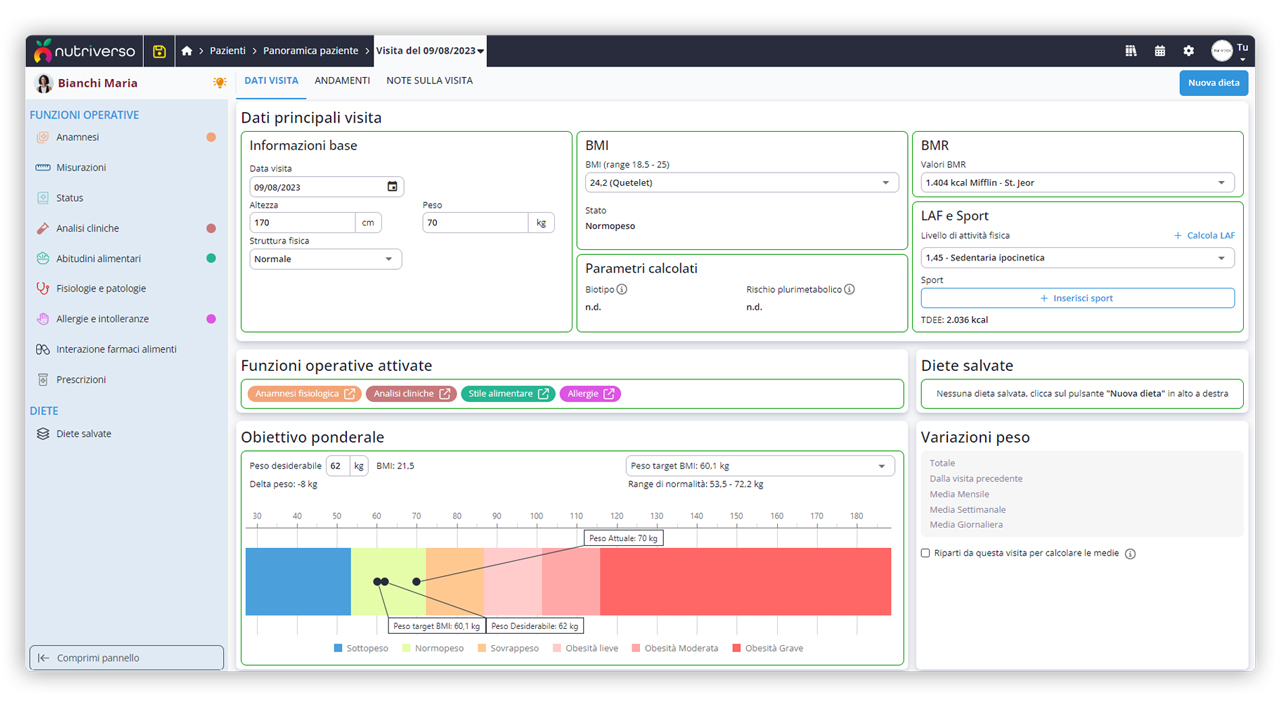The height and width of the screenshot is (720, 1280).
Task: Open the date picker calendar icon
Action: pos(392,187)
